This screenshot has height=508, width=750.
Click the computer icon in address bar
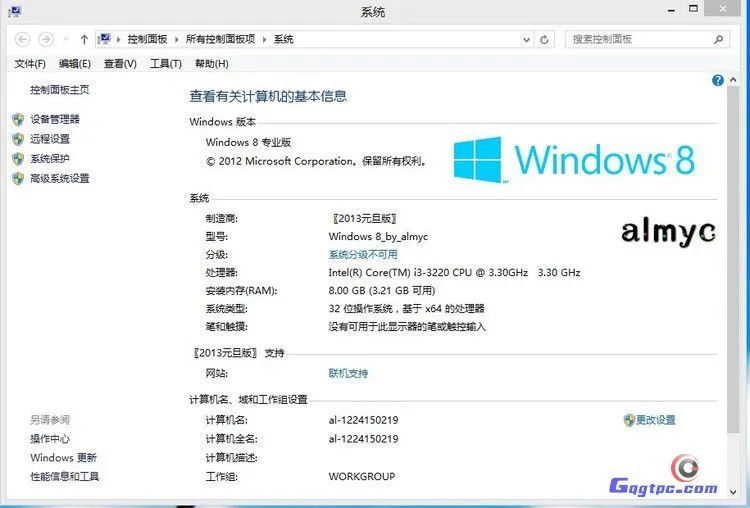pos(104,39)
